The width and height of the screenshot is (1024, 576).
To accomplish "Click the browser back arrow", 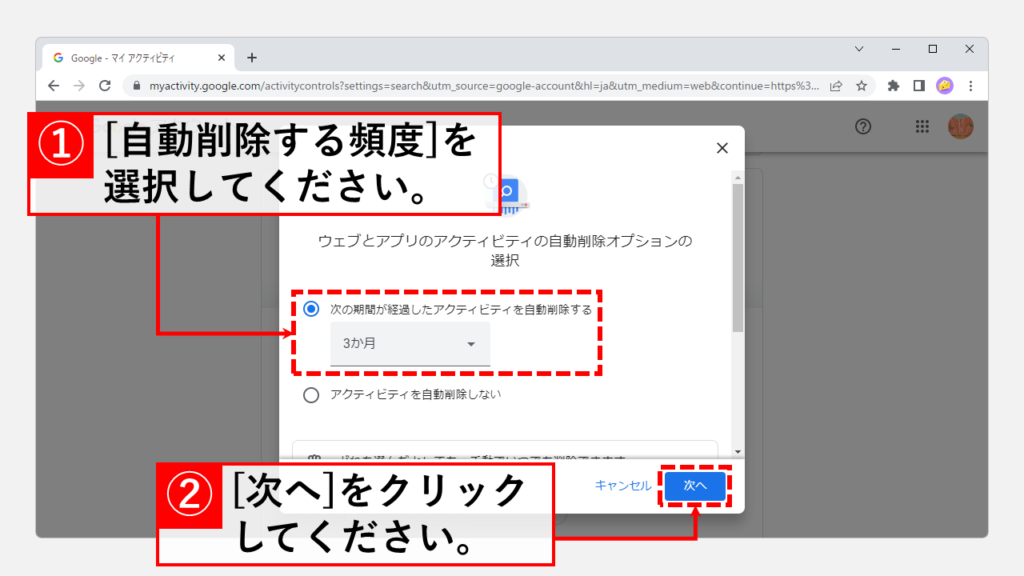I will pos(54,86).
